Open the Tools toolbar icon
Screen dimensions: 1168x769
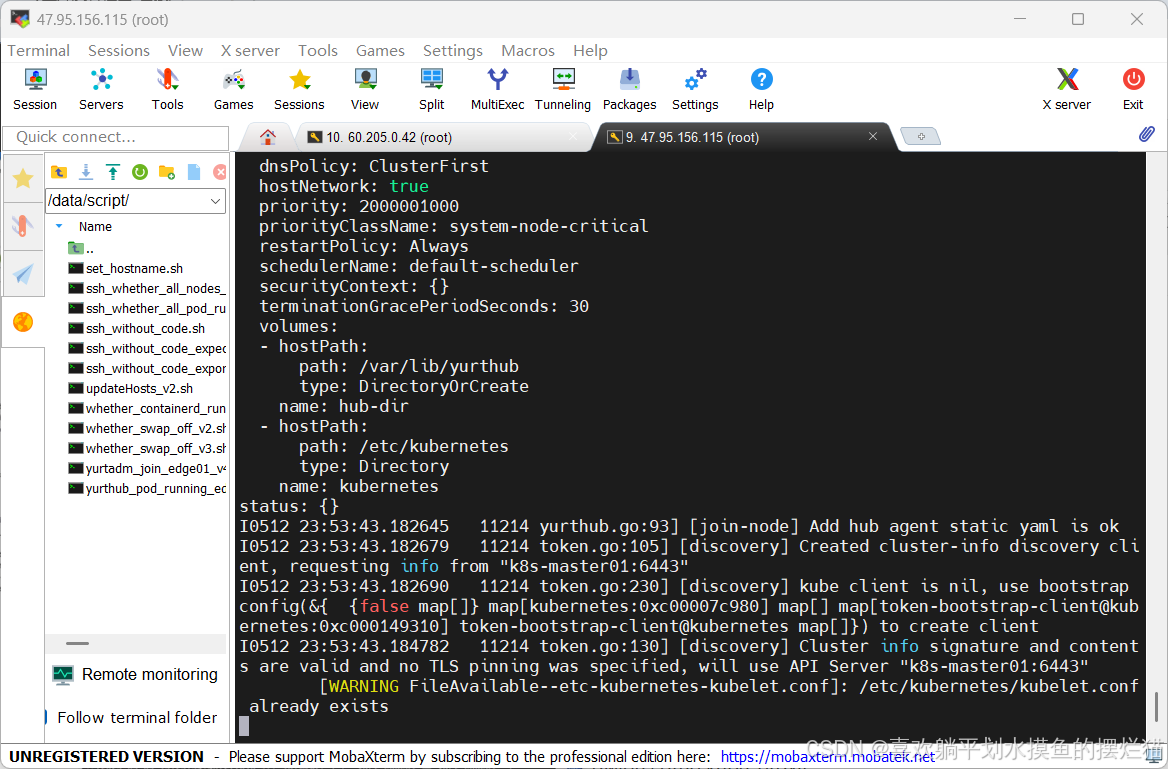click(x=168, y=89)
